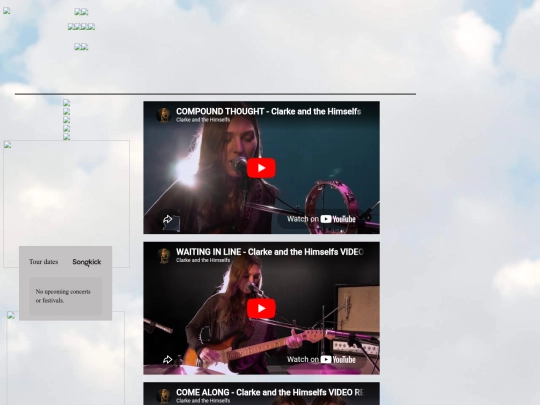
Task: Click channel avatar on COMPOUND THOUGHT video
Action: tap(164, 115)
